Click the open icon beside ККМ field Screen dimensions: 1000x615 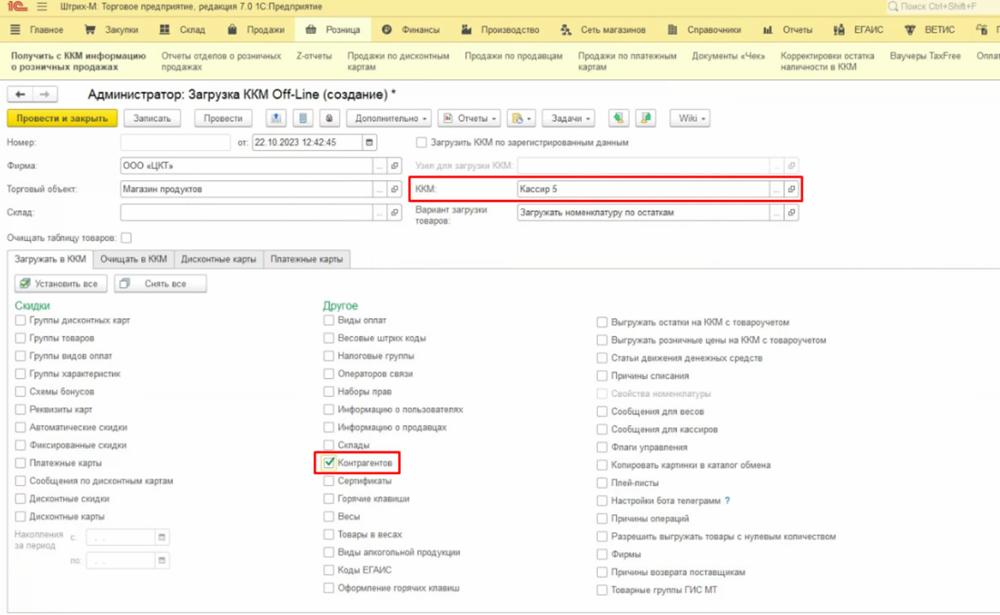[791, 188]
